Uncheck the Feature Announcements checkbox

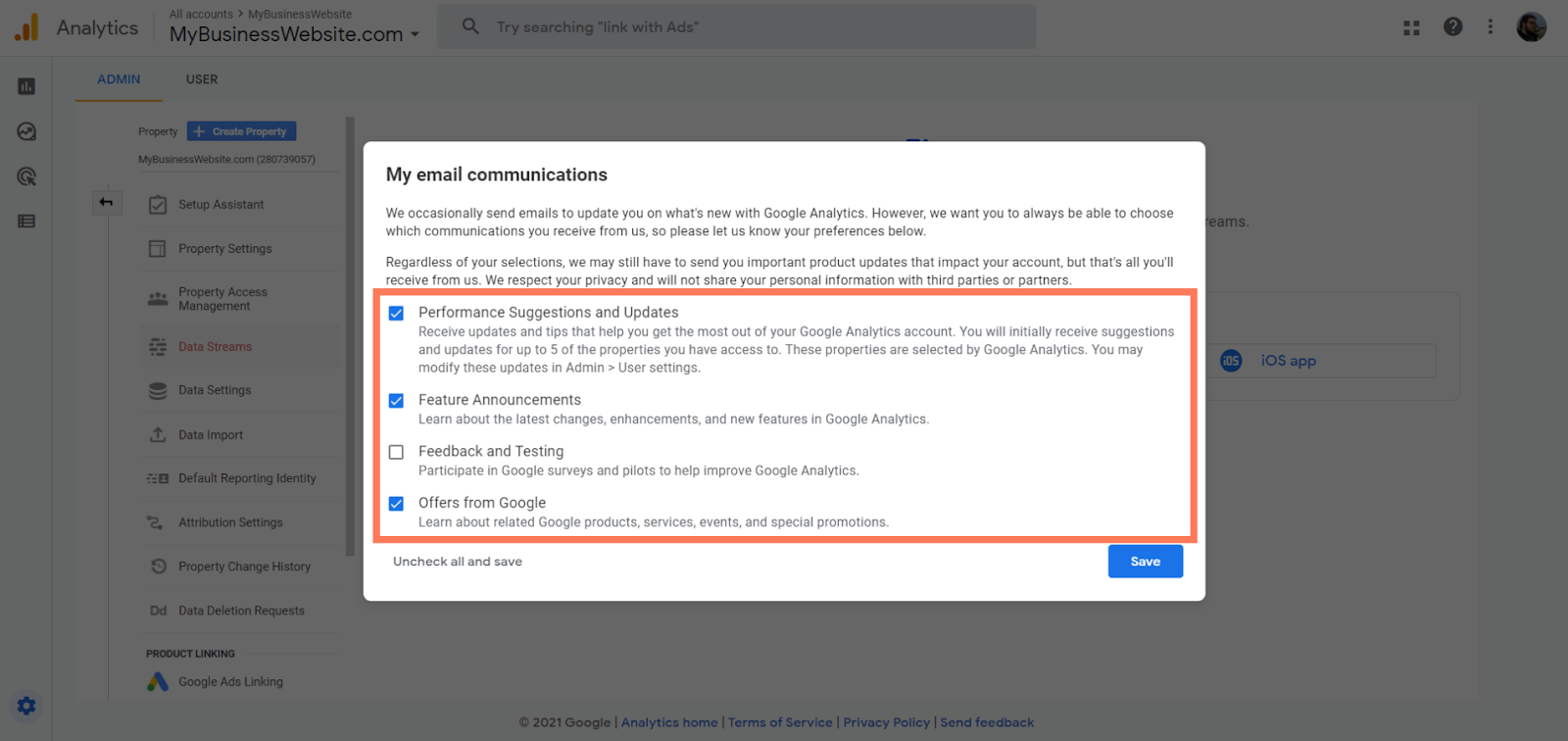point(396,401)
